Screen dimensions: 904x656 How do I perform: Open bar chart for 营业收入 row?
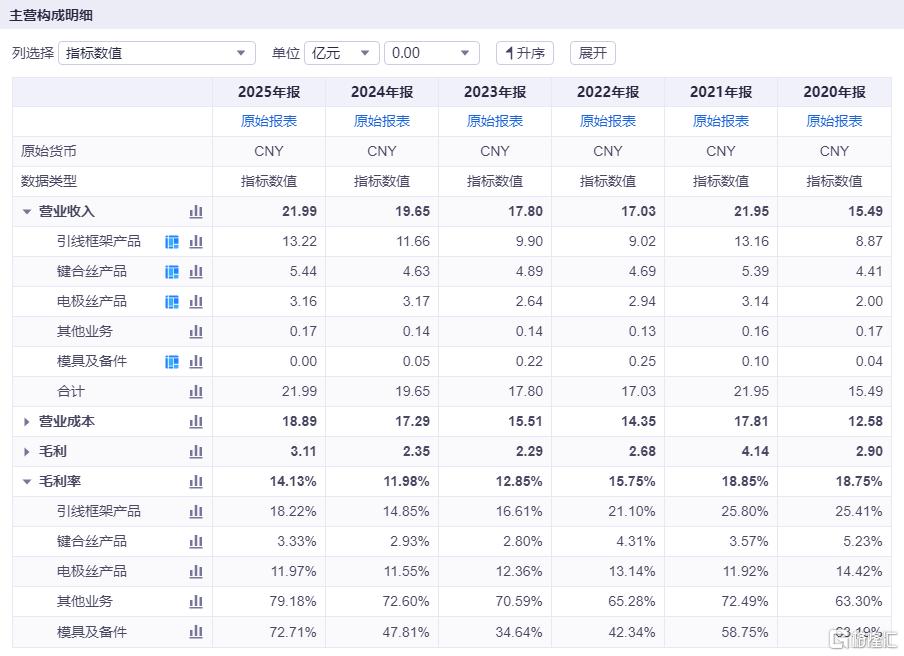196,212
